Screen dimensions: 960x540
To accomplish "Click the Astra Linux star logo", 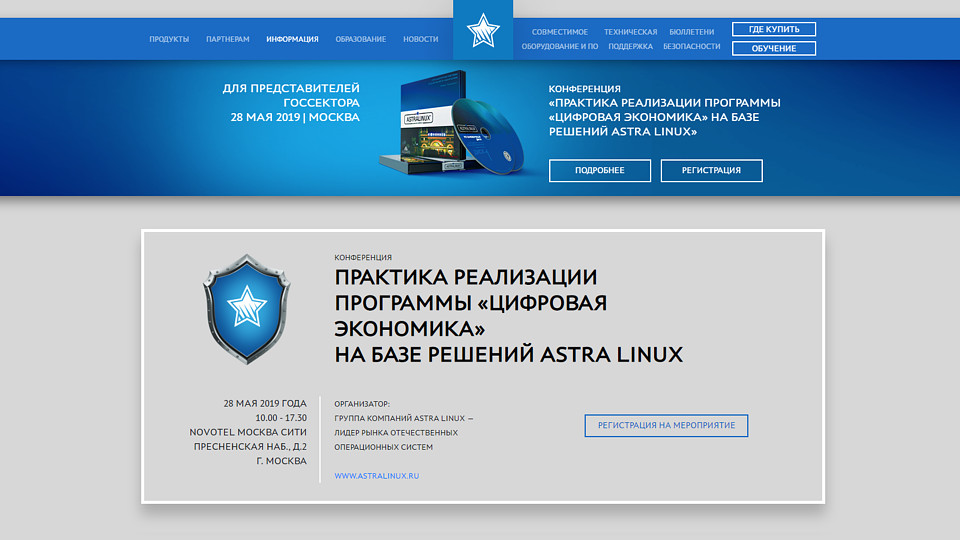I will [482, 31].
